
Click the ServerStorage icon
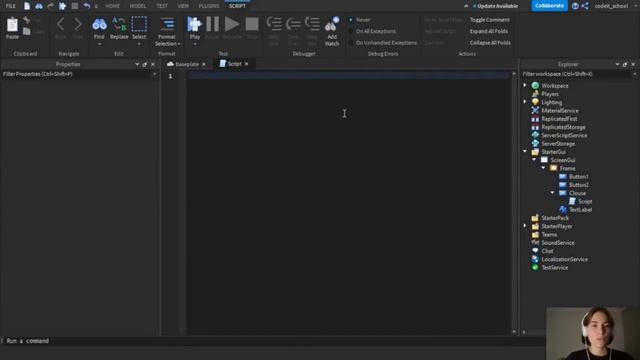[535, 143]
